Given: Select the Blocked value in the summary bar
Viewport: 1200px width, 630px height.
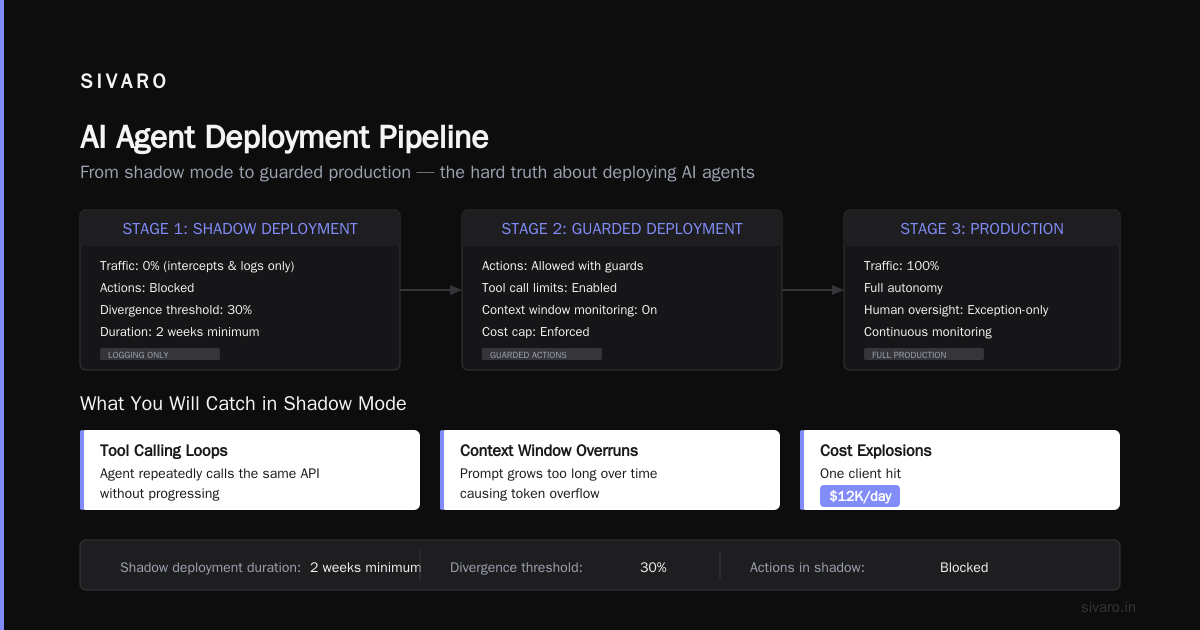Looking at the screenshot, I should [964, 567].
